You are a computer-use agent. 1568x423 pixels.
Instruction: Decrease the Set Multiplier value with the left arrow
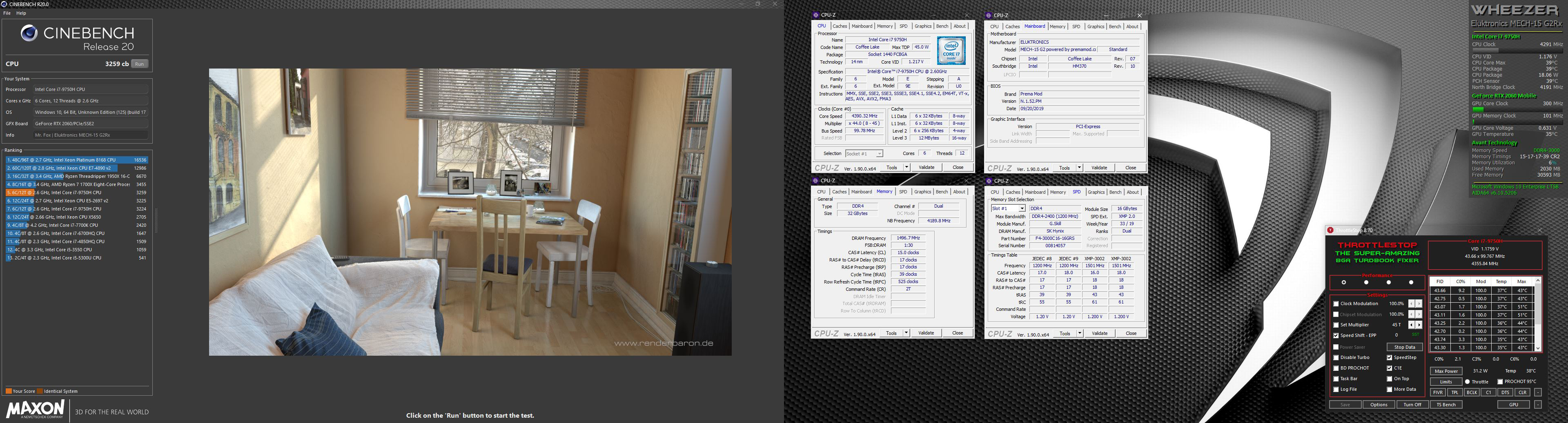(x=1412, y=325)
